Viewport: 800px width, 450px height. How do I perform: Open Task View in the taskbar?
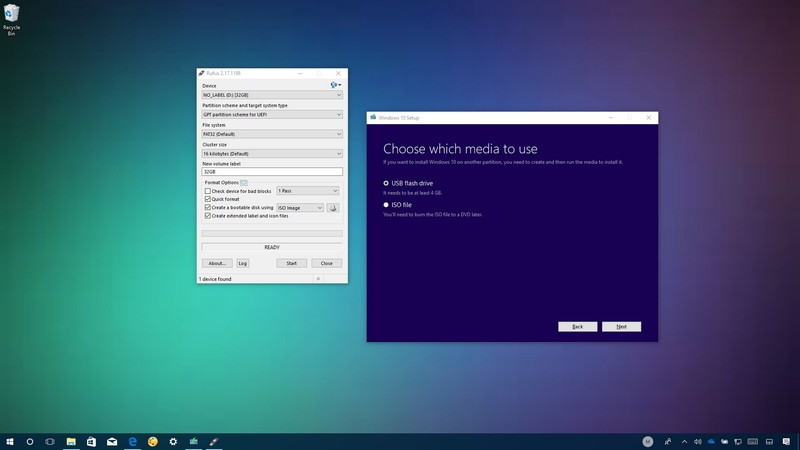(x=49, y=441)
